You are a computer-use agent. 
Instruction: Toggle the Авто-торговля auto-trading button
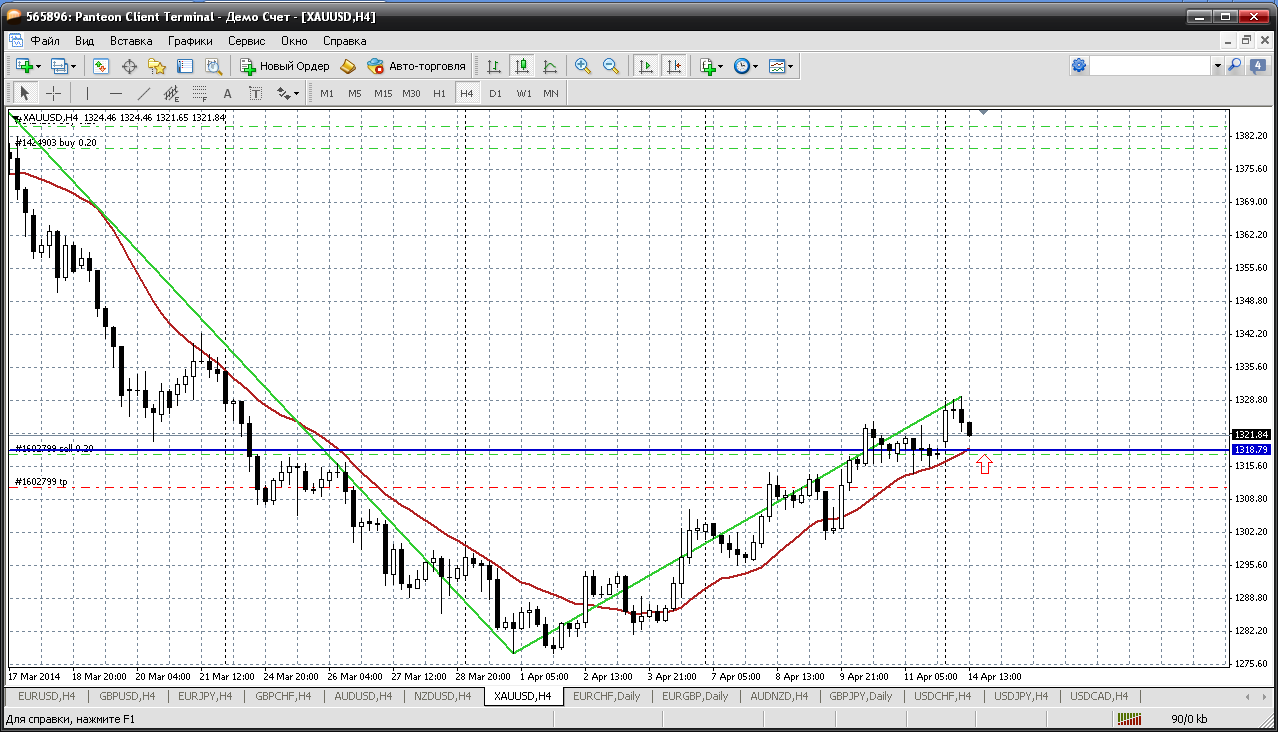point(416,66)
